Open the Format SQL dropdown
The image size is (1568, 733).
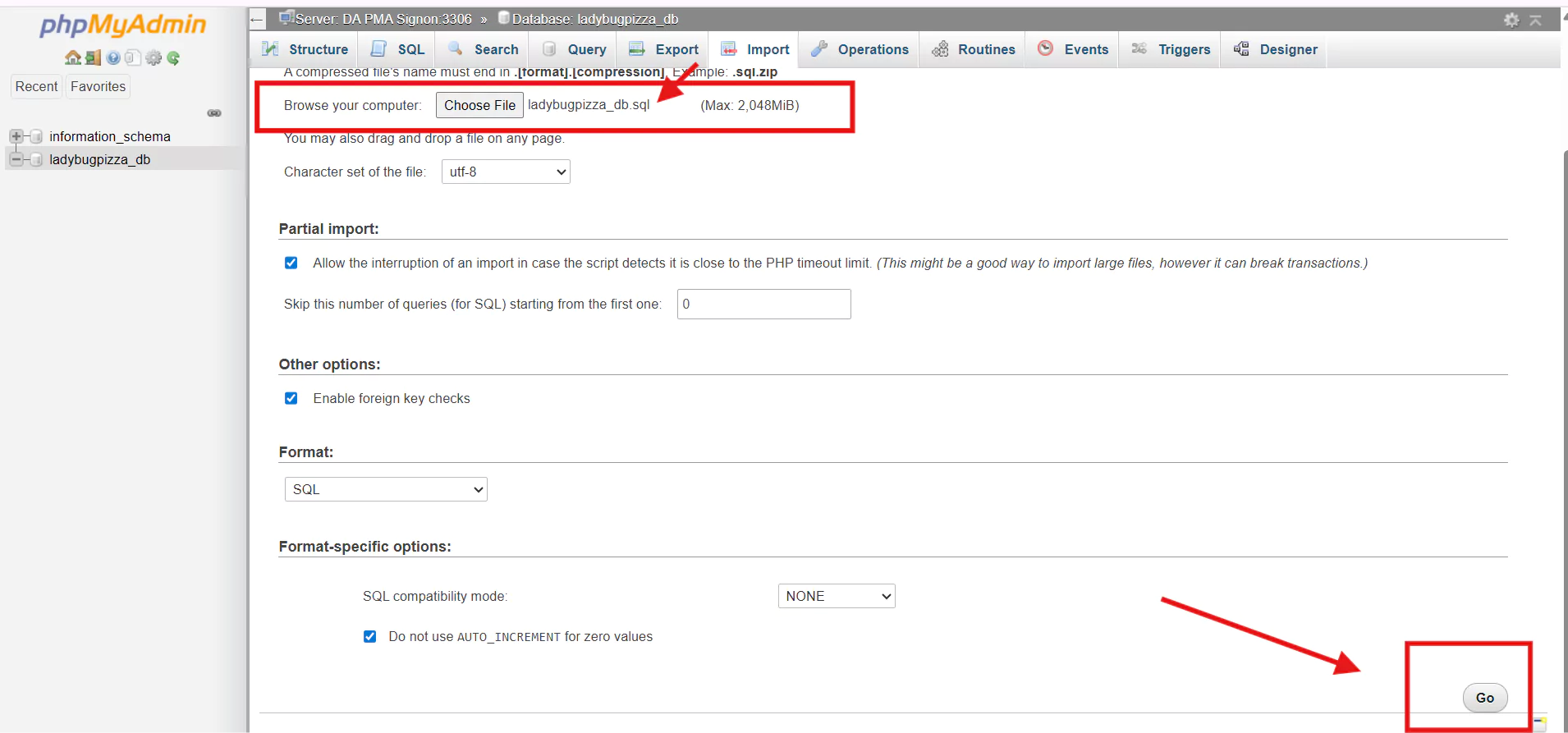pos(386,489)
